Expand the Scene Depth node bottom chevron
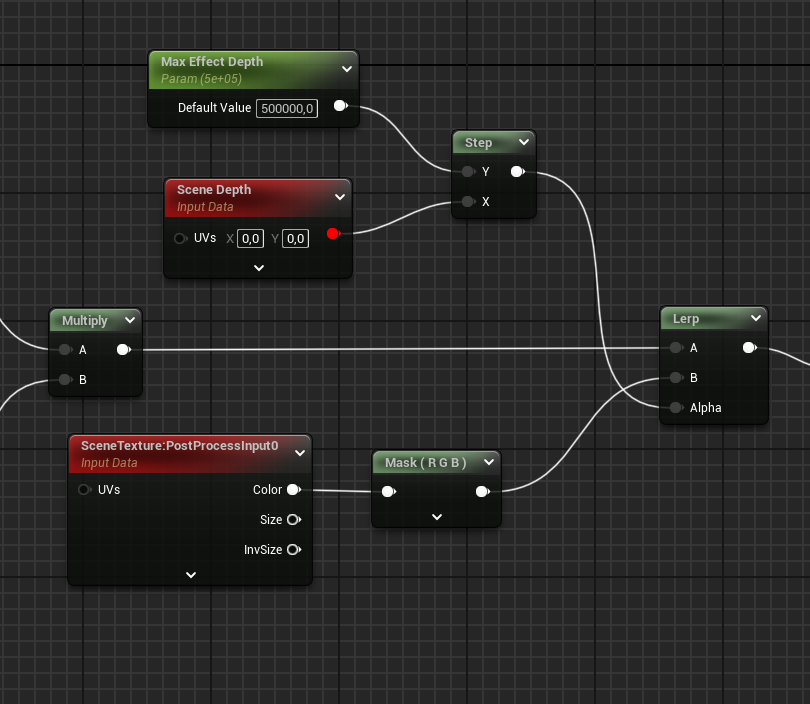Image resolution: width=810 pixels, height=704 pixels. tap(258, 267)
